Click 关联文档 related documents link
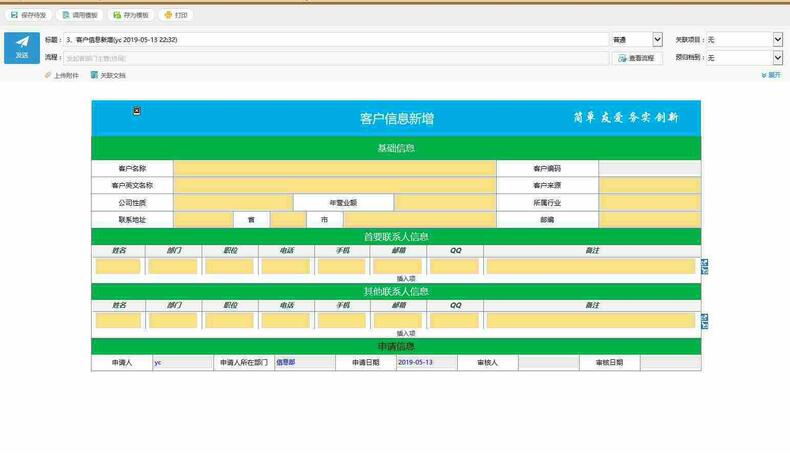The image size is (790, 453). (108, 75)
